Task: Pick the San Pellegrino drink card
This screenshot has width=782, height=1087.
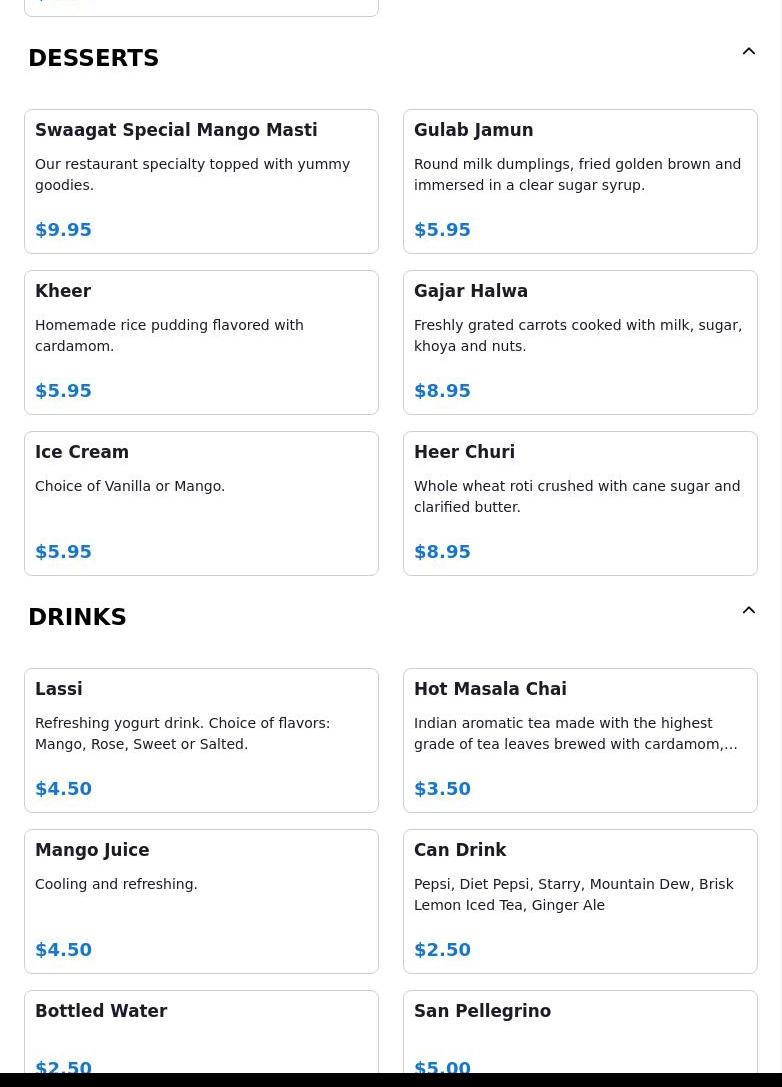Action: tap(580, 1032)
